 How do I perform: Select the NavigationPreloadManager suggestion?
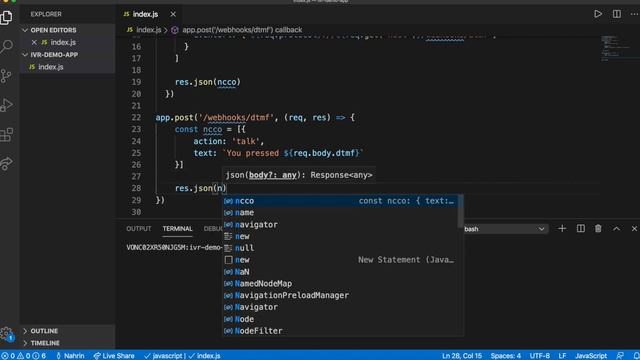(341, 296)
